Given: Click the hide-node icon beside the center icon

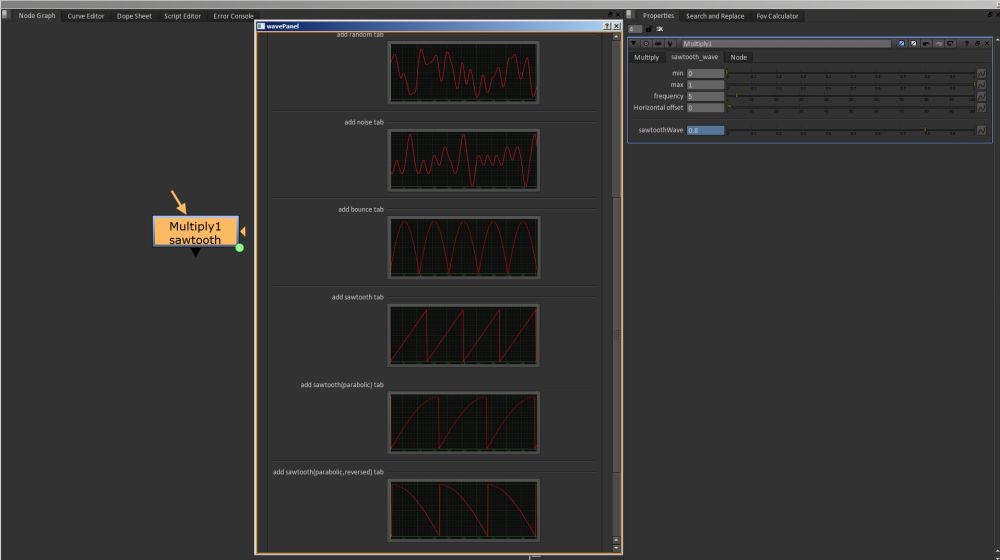Looking at the screenshot, I should click(658, 43).
